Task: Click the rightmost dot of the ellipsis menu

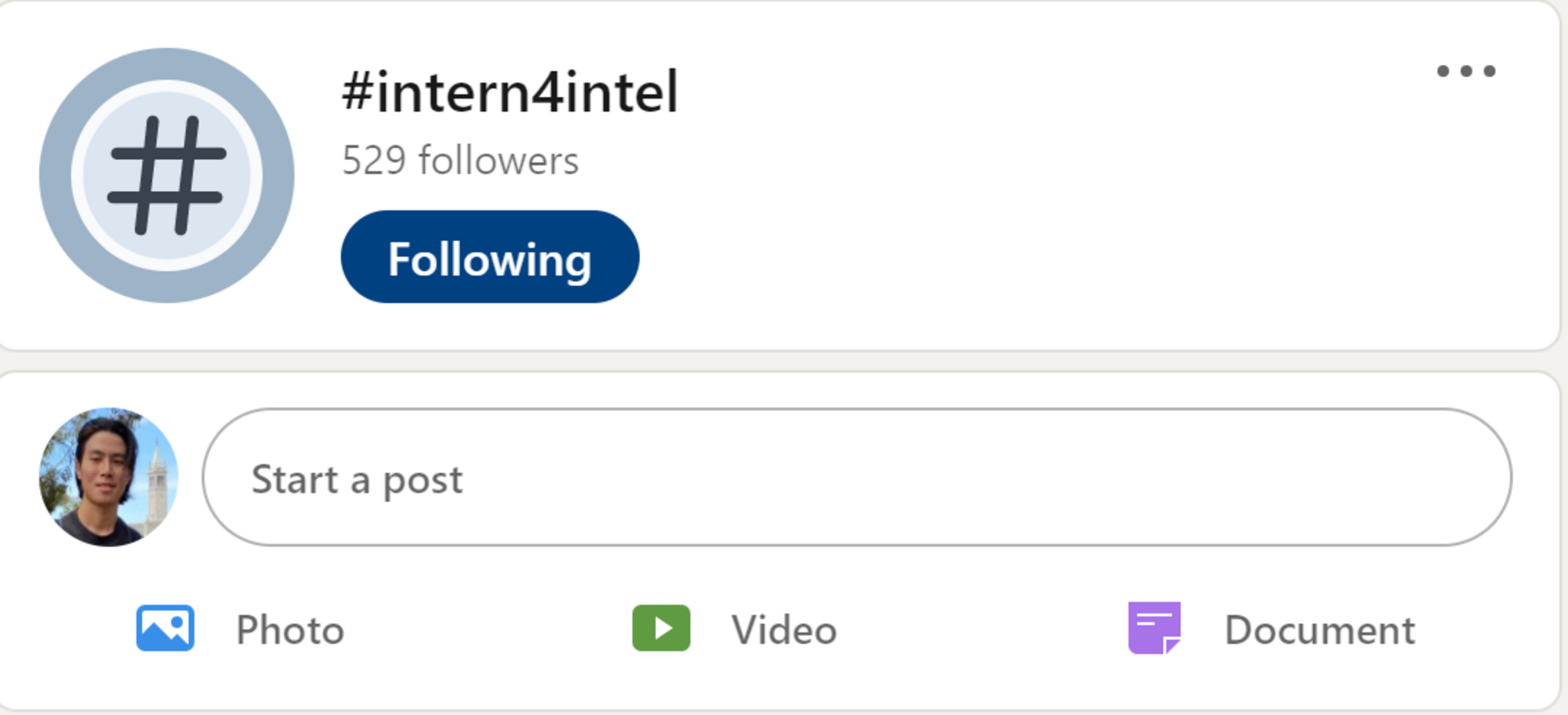Action: coord(1489,71)
